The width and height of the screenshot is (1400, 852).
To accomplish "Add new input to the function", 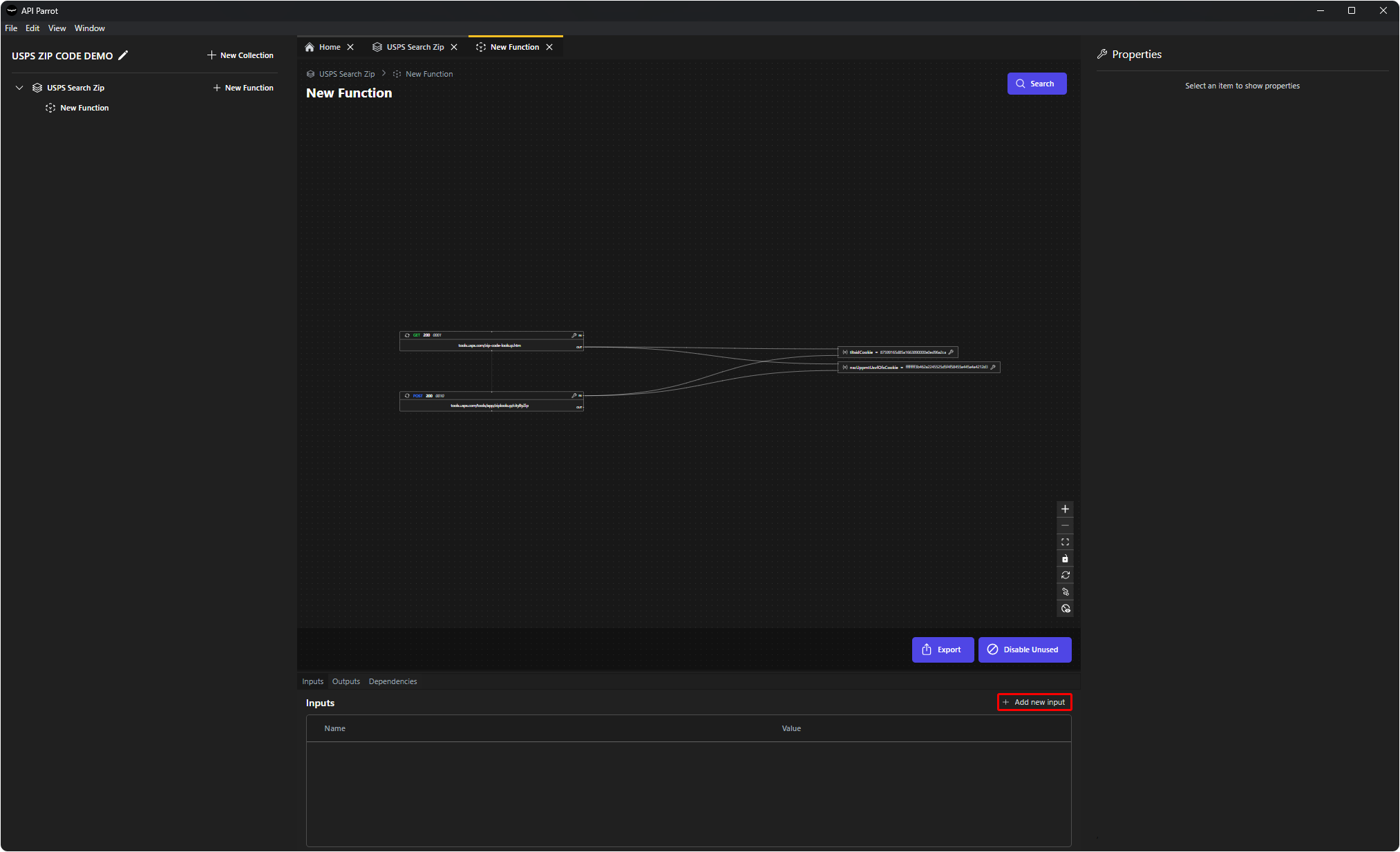I will (x=1034, y=702).
